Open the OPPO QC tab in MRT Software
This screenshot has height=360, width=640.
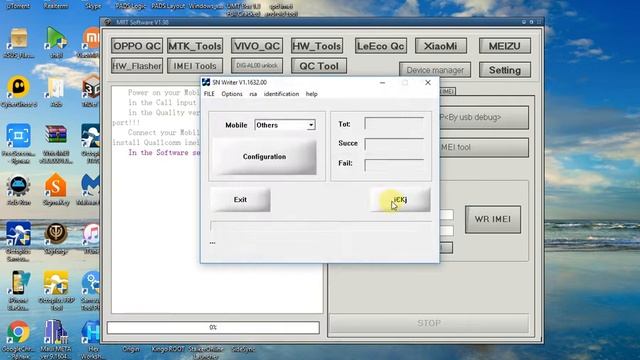tap(137, 46)
